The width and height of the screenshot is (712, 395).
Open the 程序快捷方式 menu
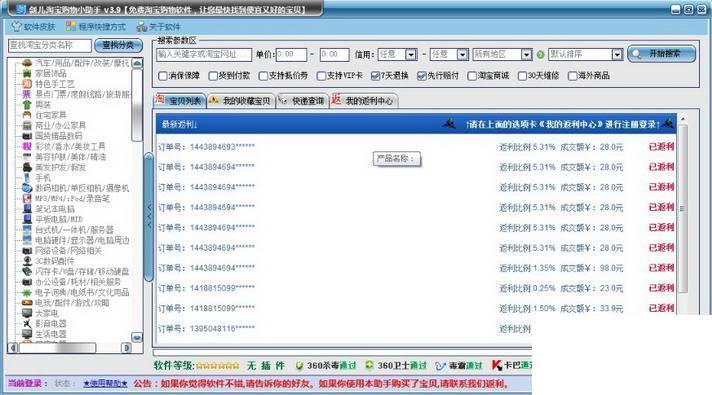[96, 27]
